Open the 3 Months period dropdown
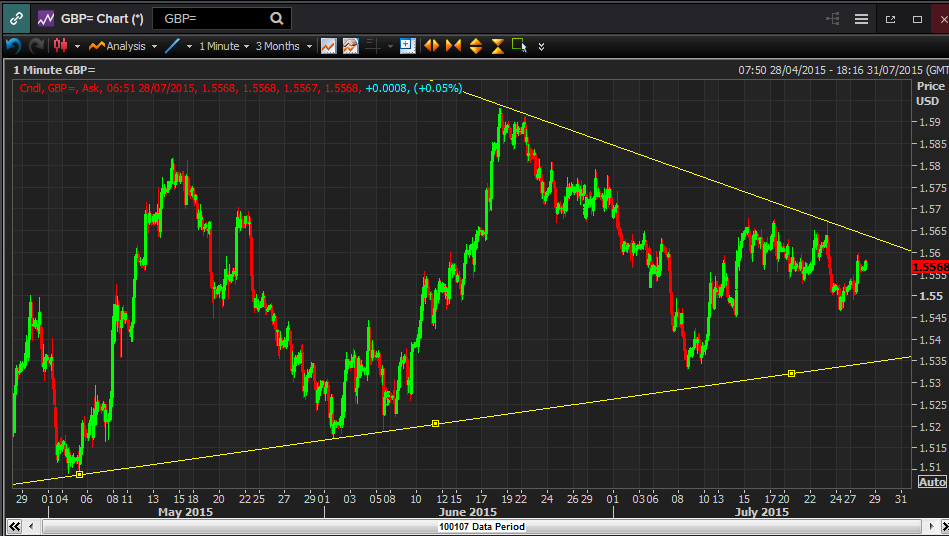949x536 pixels. (284, 46)
